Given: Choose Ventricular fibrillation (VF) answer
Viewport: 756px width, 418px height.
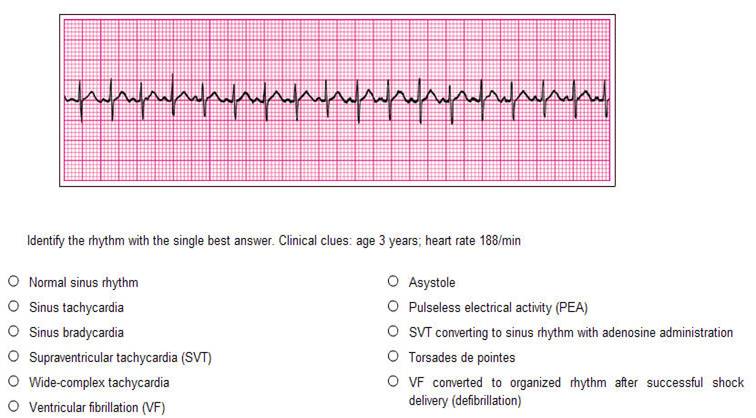Looking at the screenshot, I should click(14, 406).
